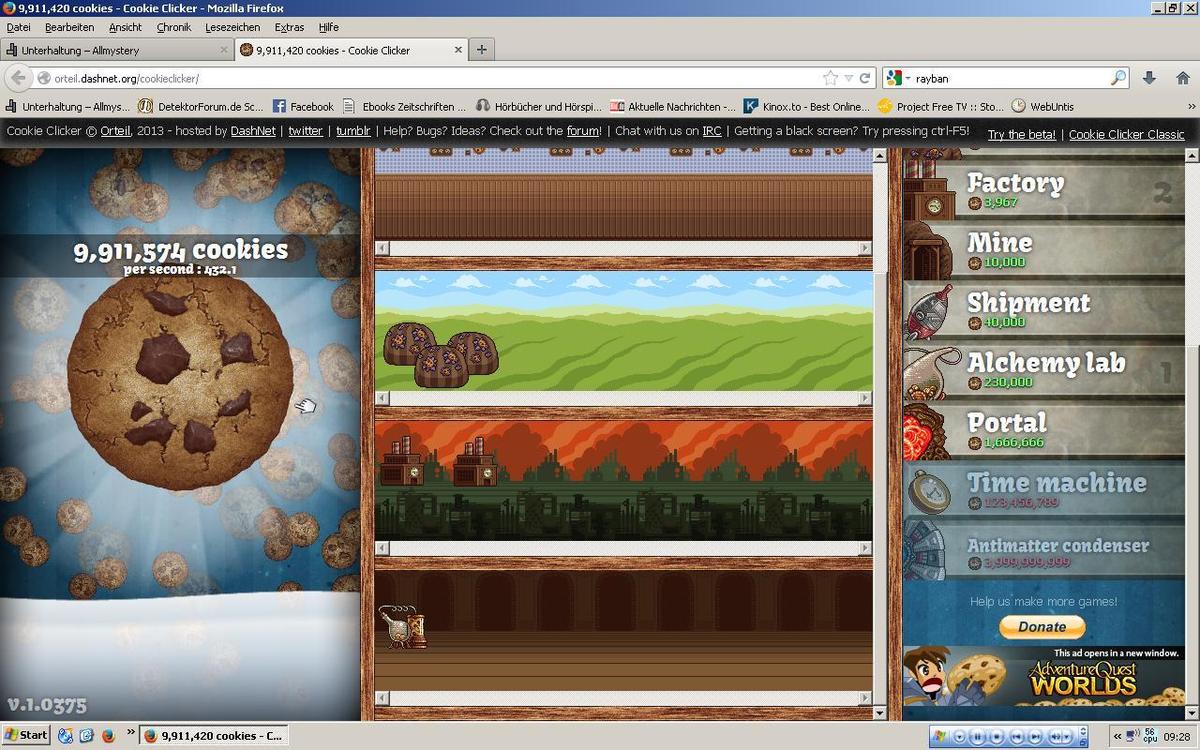Screen dimensions: 1200x750
Task: Select the Antimatter condenser store item
Action: (x=1044, y=551)
